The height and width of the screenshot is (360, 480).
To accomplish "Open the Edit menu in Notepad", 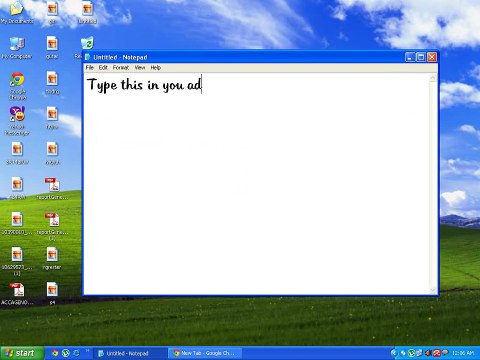I will click(x=103, y=68).
